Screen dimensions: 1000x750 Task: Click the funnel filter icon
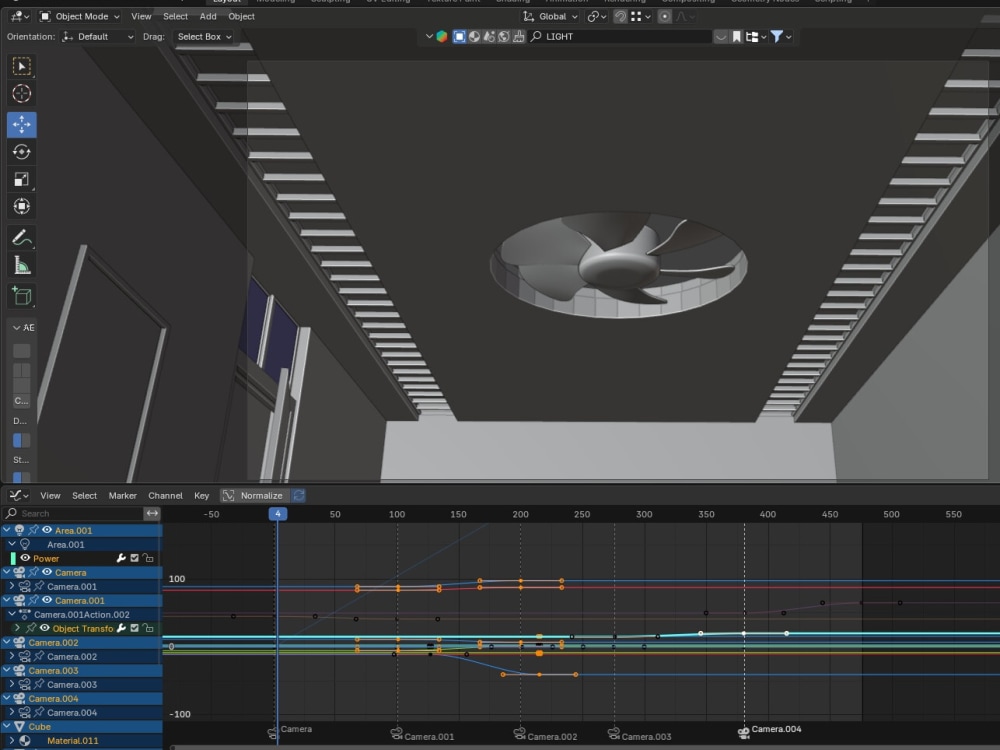777,37
